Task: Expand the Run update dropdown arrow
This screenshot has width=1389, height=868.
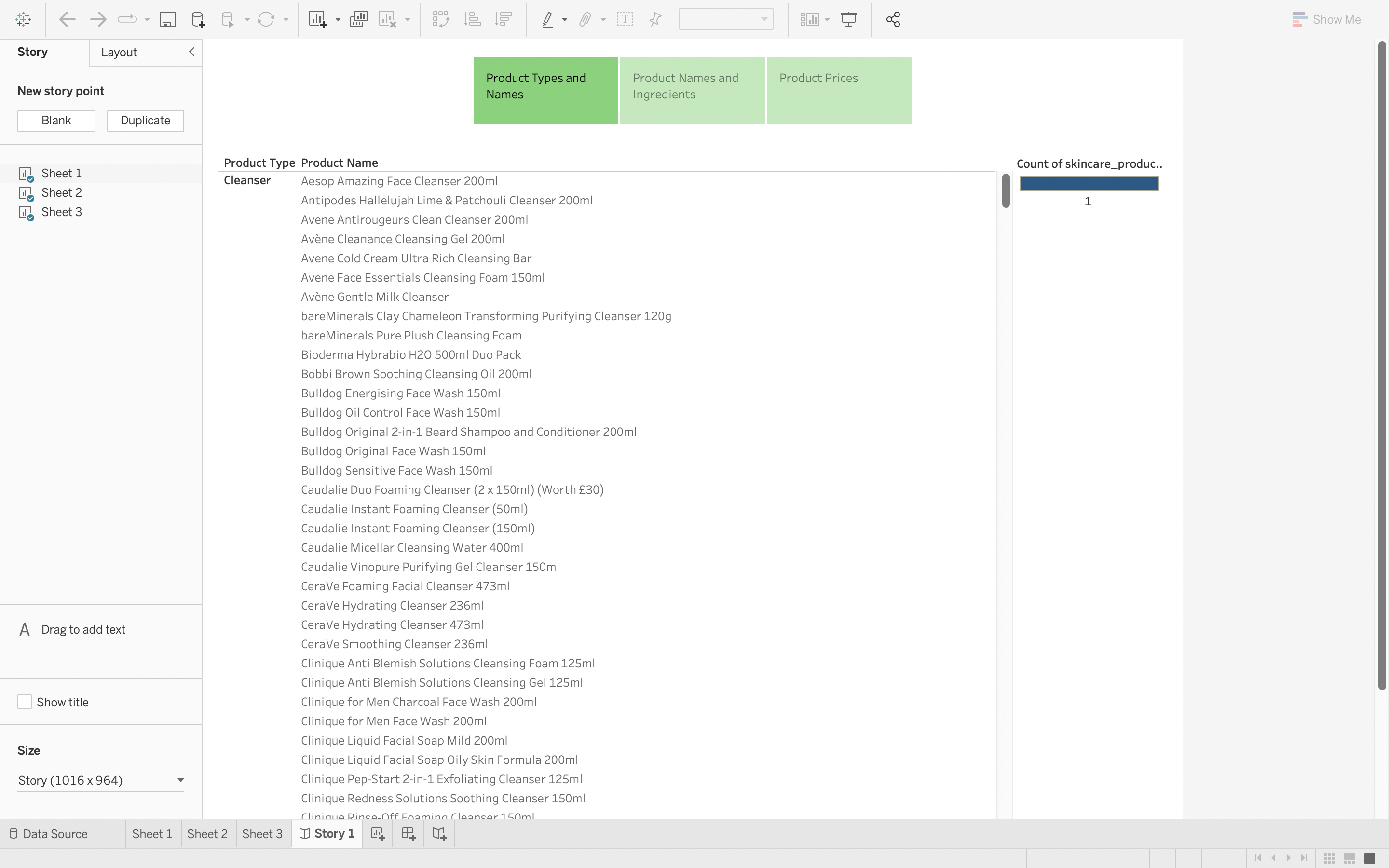Action: pos(286,20)
